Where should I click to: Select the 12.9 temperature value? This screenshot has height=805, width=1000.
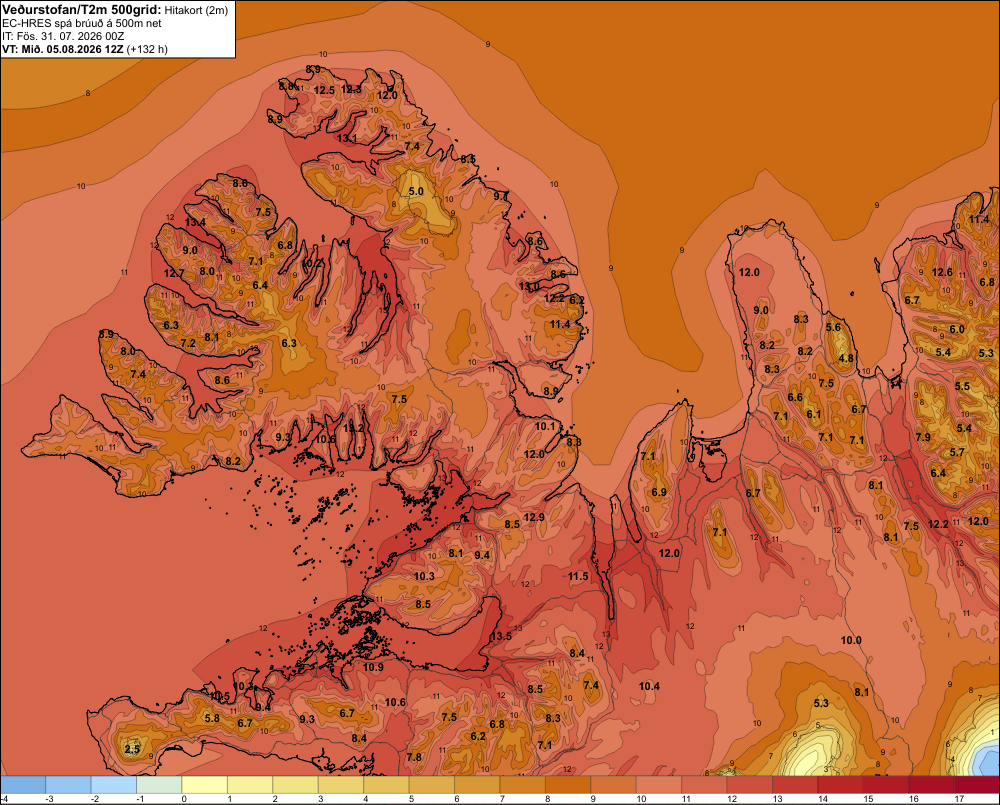[x=534, y=517]
